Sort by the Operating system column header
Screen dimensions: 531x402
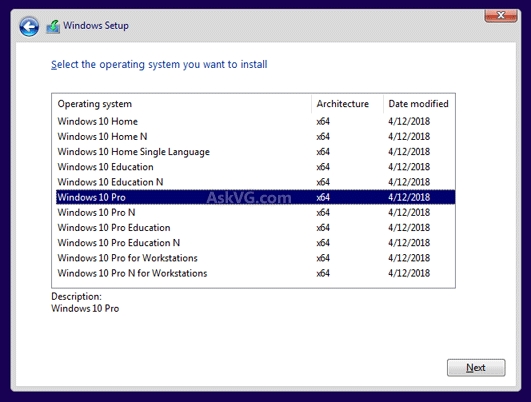click(182, 104)
